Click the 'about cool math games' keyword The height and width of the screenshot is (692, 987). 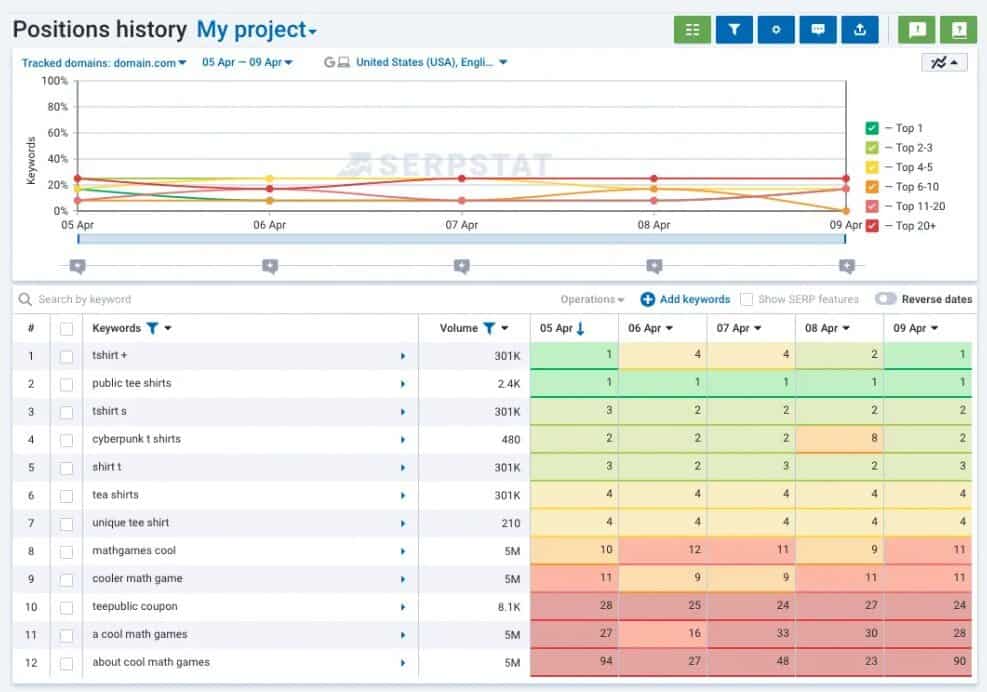click(x=151, y=662)
